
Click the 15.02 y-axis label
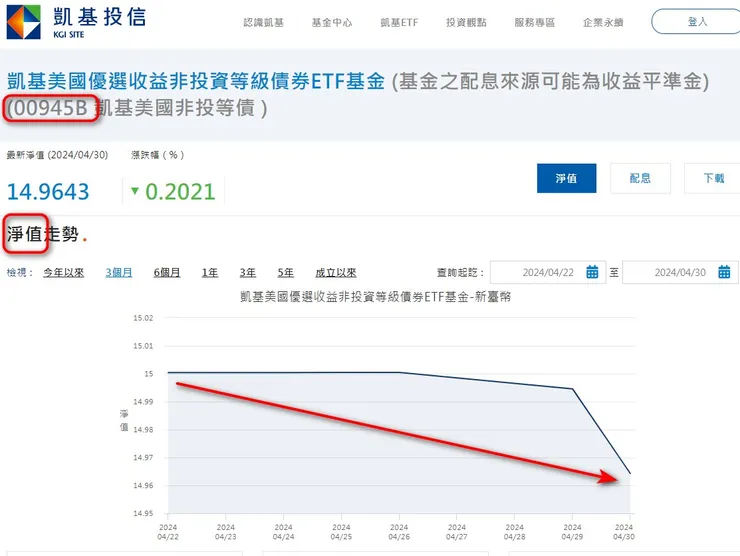click(x=143, y=318)
